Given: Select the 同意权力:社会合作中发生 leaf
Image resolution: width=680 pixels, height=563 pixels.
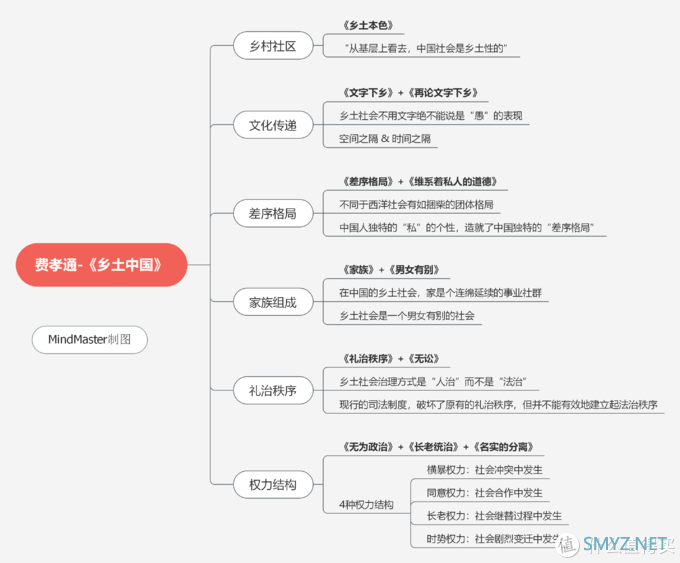Looking at the screenshot, I should click(484, 493).
